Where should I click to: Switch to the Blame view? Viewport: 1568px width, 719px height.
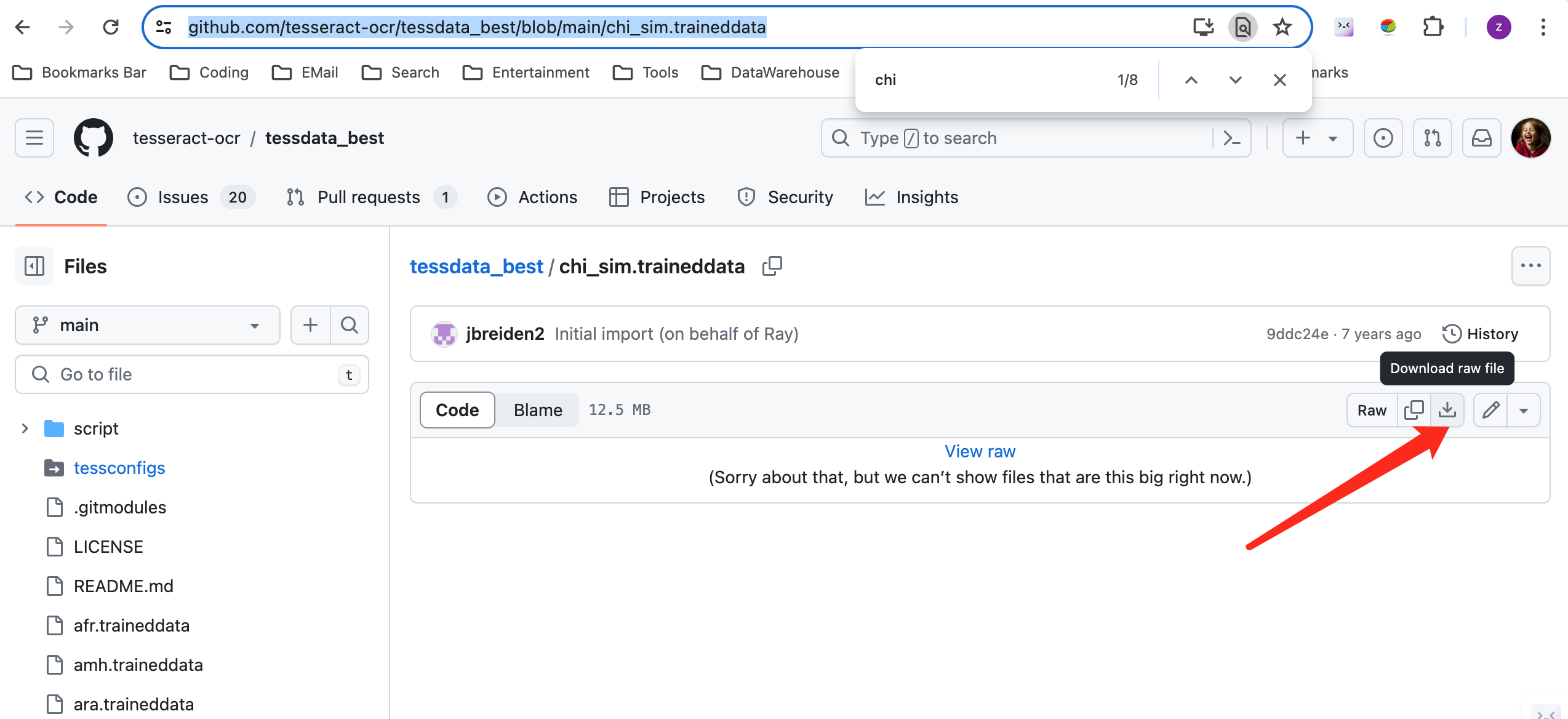(x=538, y=410)
